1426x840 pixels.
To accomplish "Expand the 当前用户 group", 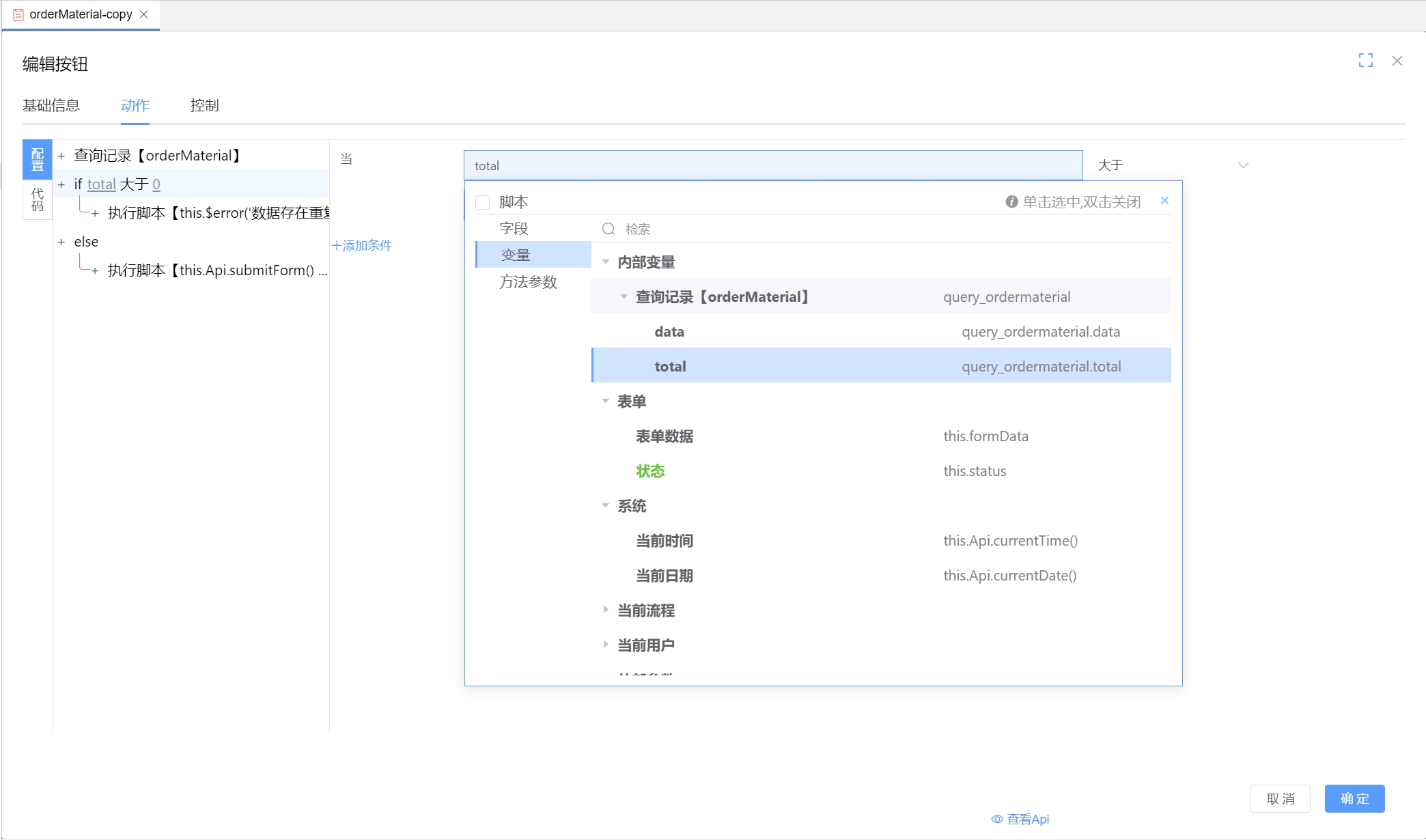I will point(606,644).
